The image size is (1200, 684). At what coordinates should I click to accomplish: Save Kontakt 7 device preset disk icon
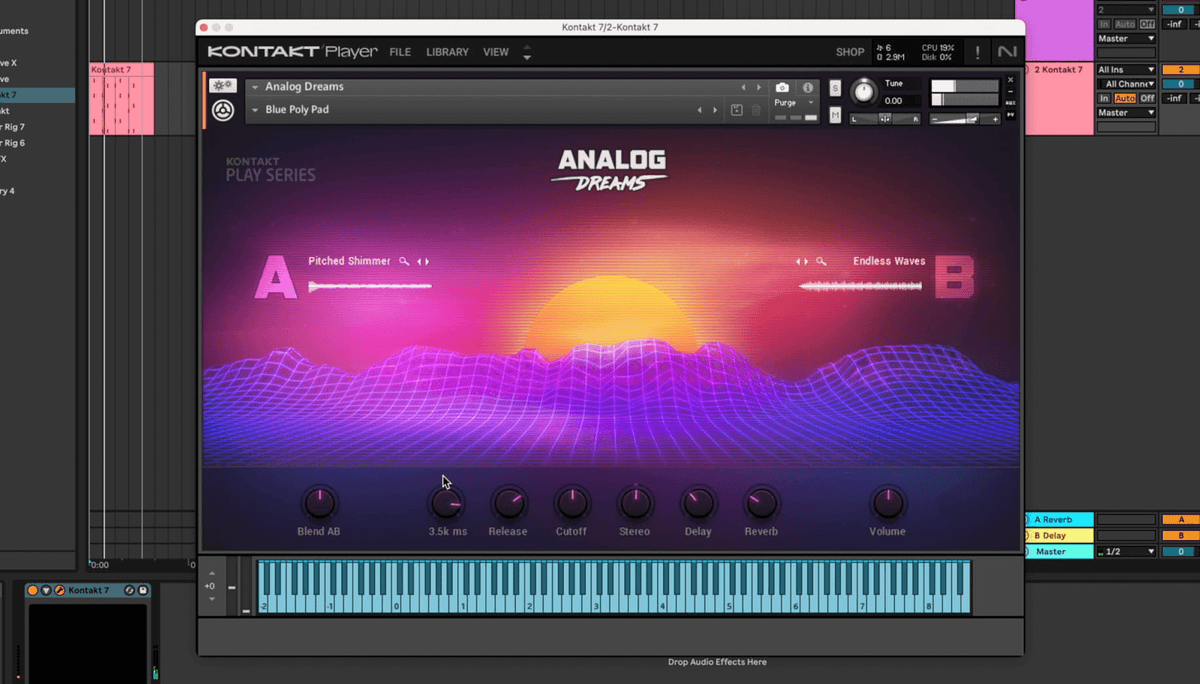point(143,590)
